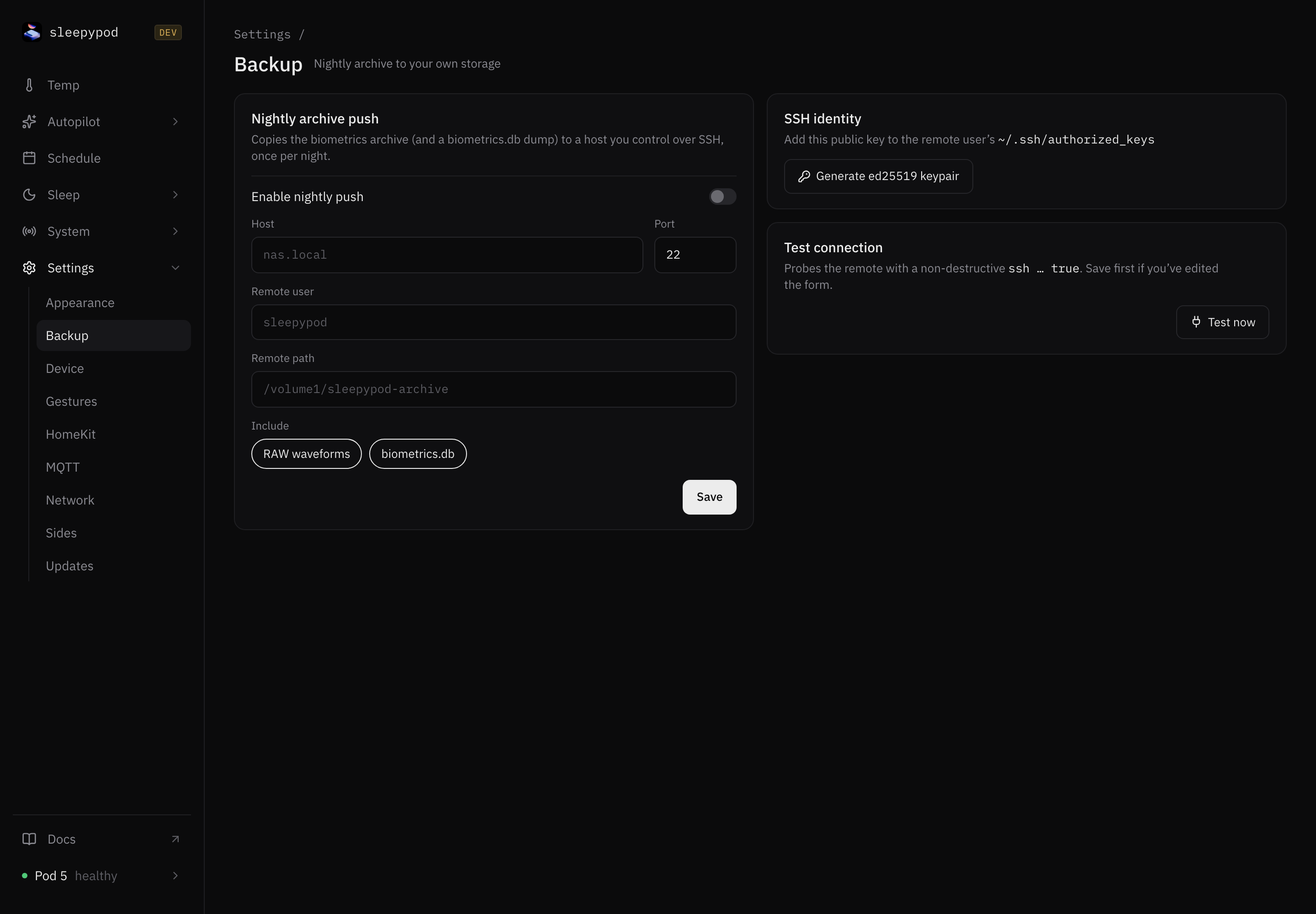Screen dimensions: 1316x914
Task: Click the plug icon on Test now
Action: [x=1196, y=322]
